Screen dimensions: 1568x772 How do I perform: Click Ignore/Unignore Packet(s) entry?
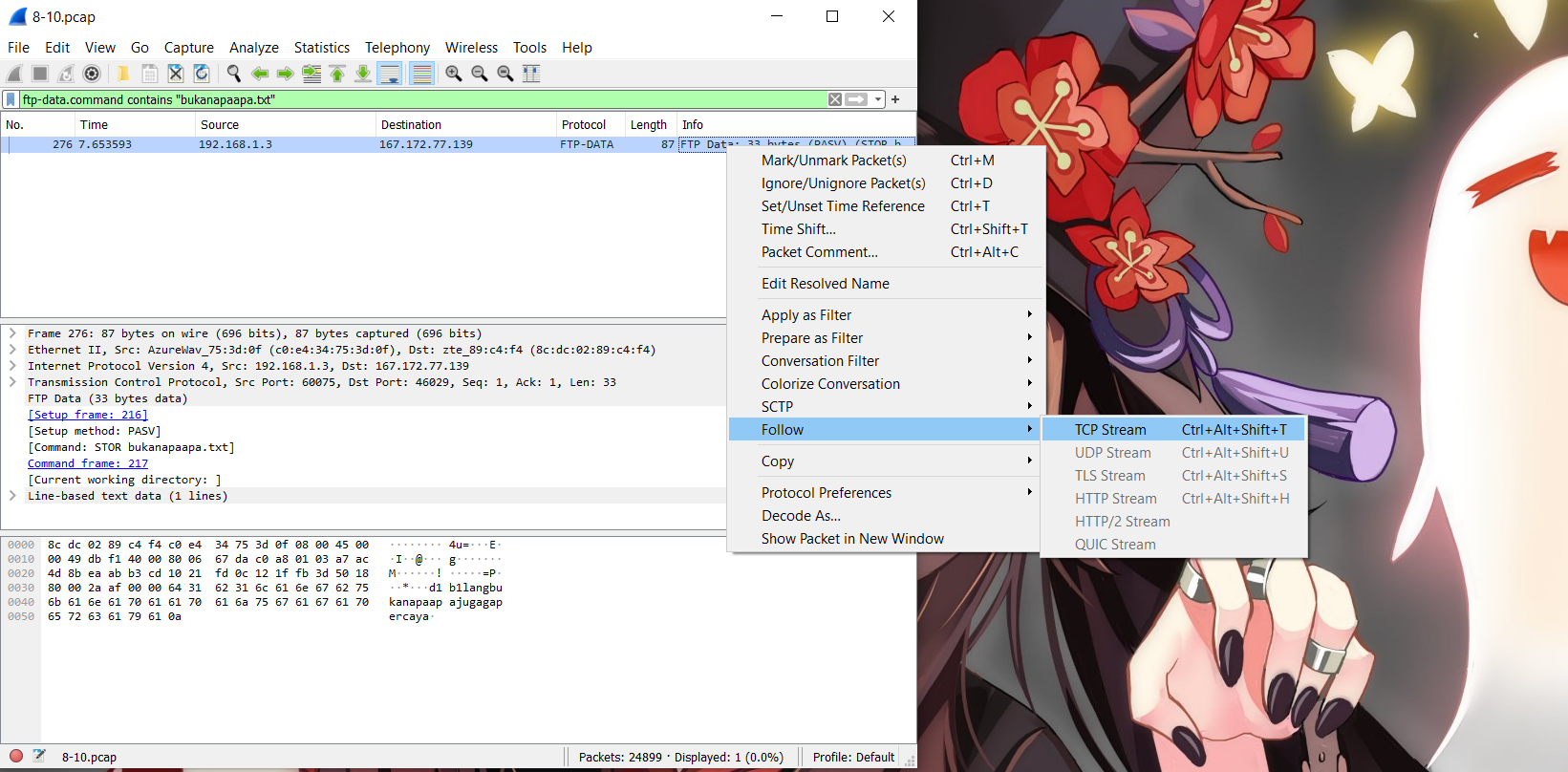[x=886, y=183]
